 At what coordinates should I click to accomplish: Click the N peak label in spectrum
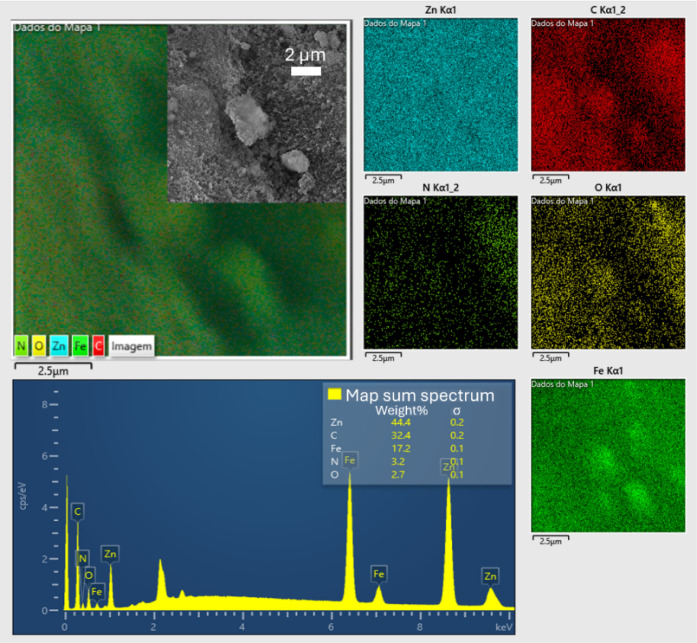tap(82, 559)
